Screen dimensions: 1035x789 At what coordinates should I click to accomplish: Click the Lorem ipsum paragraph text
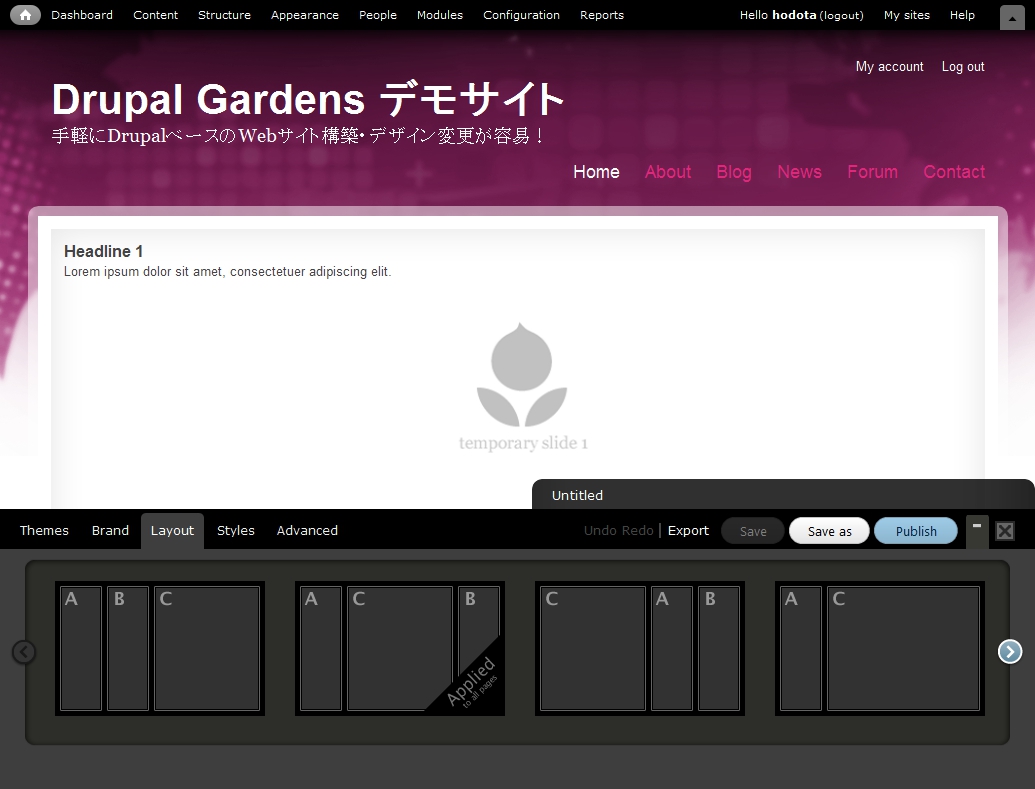[x=228, y=271]
